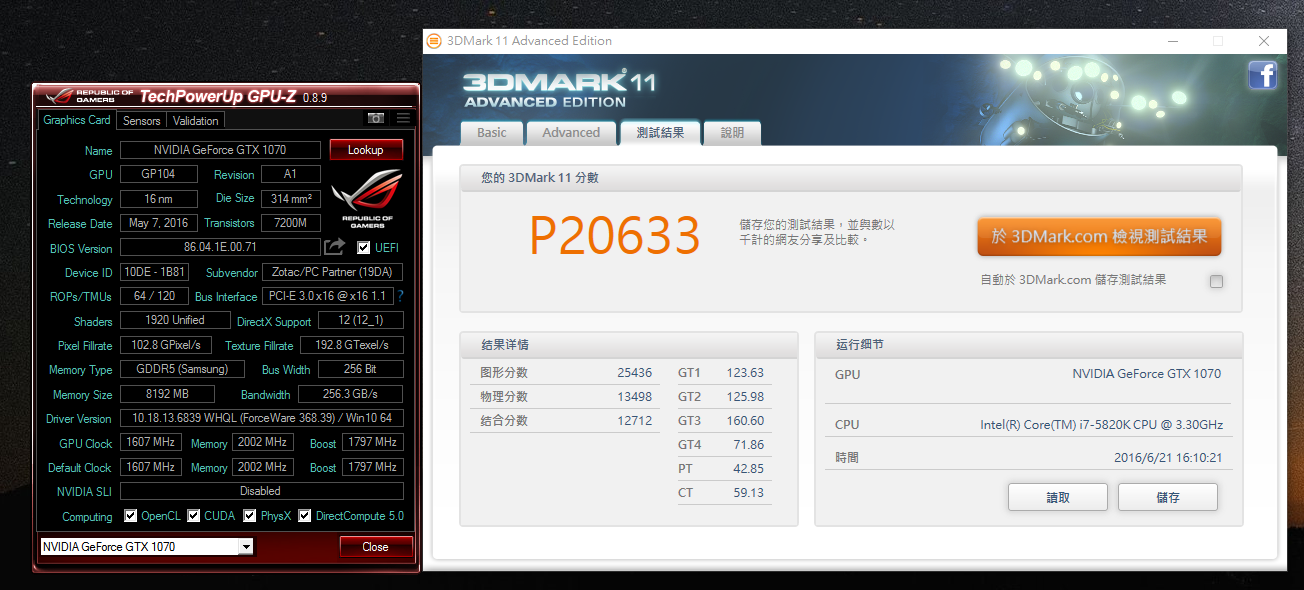The image size is (1304, 590).
Task: Switch to the Graphics Card tab
Action: (77, 120)
